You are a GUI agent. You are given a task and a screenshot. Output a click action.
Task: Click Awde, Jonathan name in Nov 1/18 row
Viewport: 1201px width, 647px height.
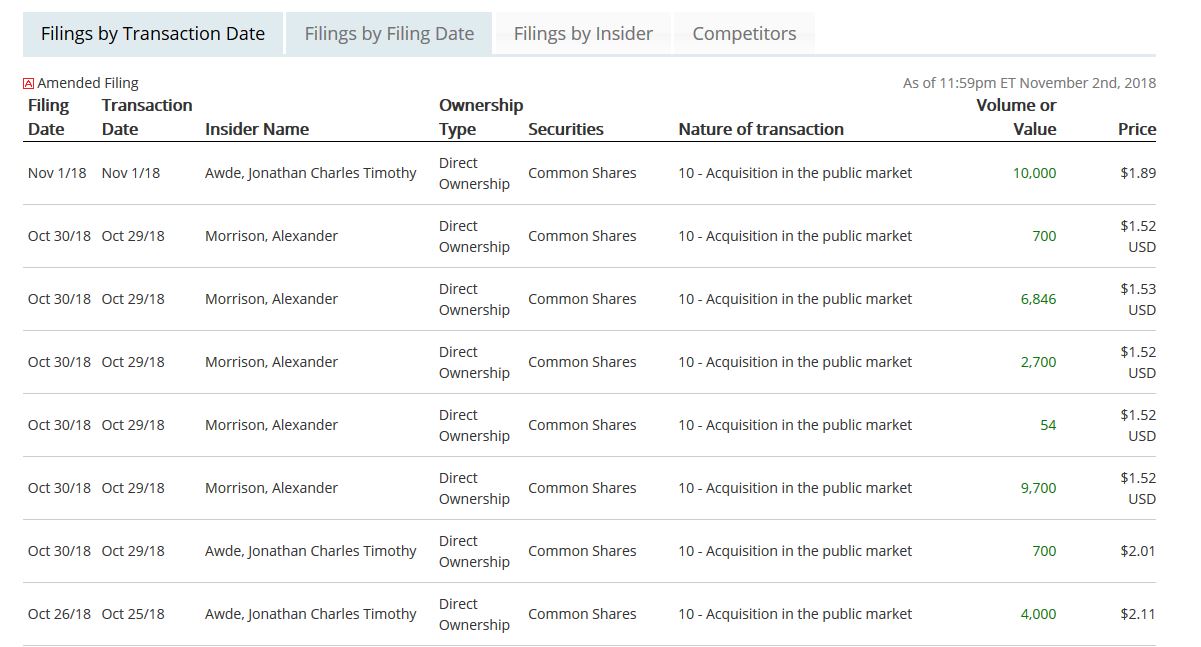310,173
